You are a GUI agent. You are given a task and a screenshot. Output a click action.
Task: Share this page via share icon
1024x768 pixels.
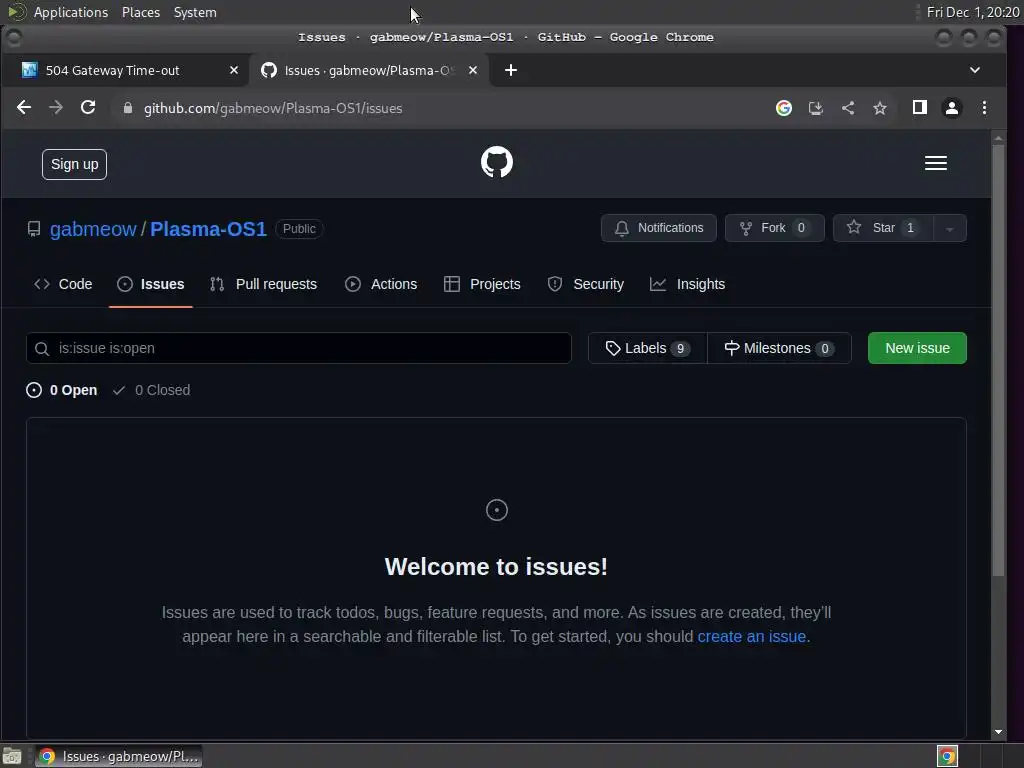click(848, 108)
